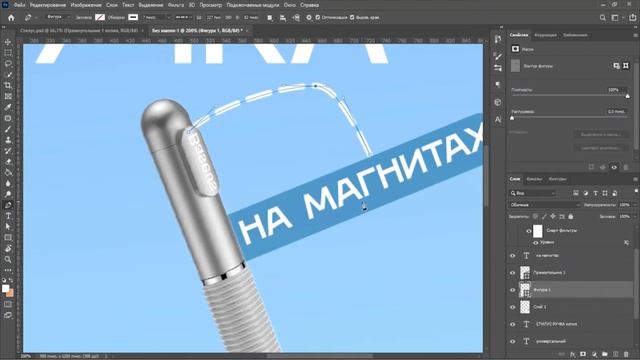Screen dimensions: 640x360
Task: Delete layer with trash icon in Layers
Action: pos(626,354)
